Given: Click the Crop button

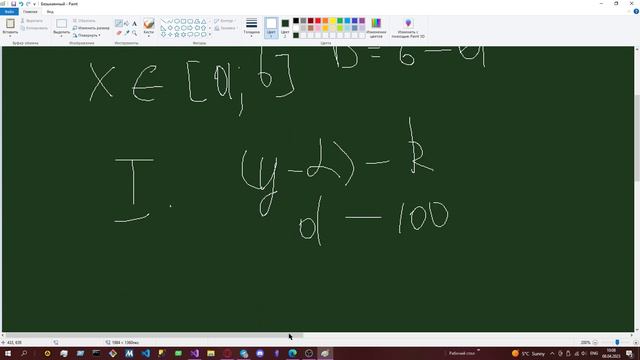Looking at the screenshot, I should [84, 20].
